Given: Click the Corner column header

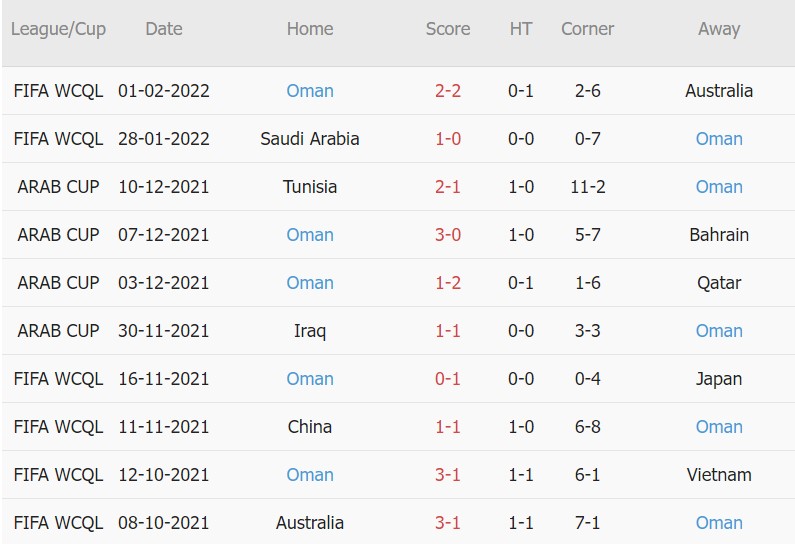Looking at the screenshot, I should coord(588,29).
